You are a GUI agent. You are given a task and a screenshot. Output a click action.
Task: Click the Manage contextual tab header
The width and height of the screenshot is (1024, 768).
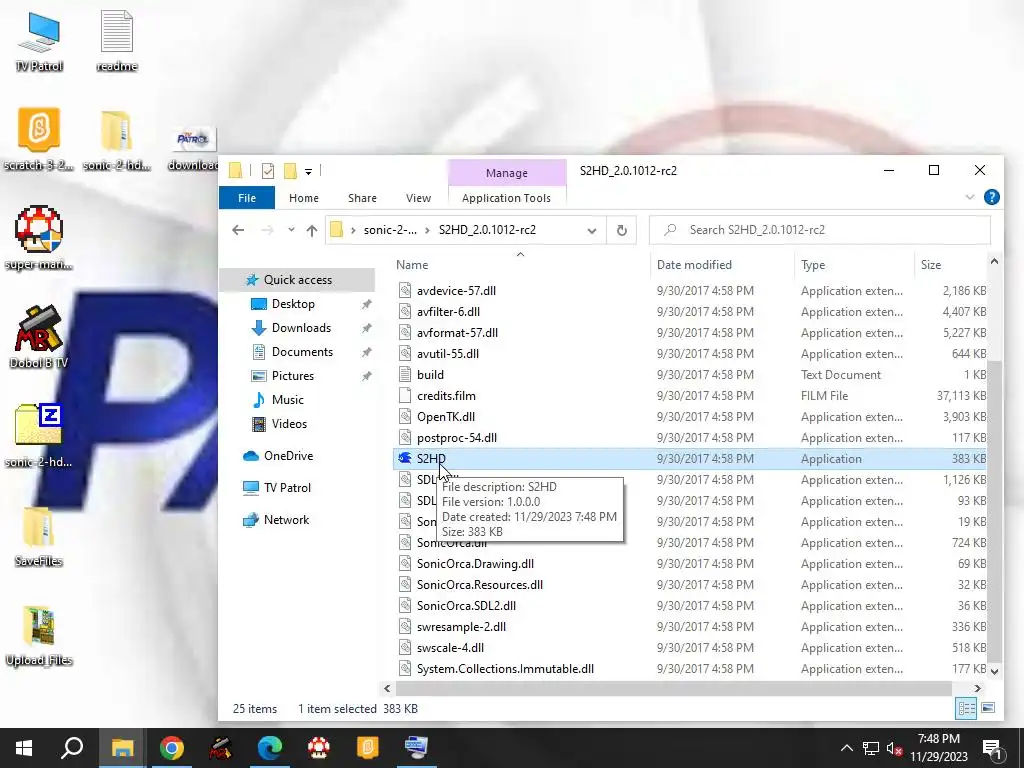507,173
